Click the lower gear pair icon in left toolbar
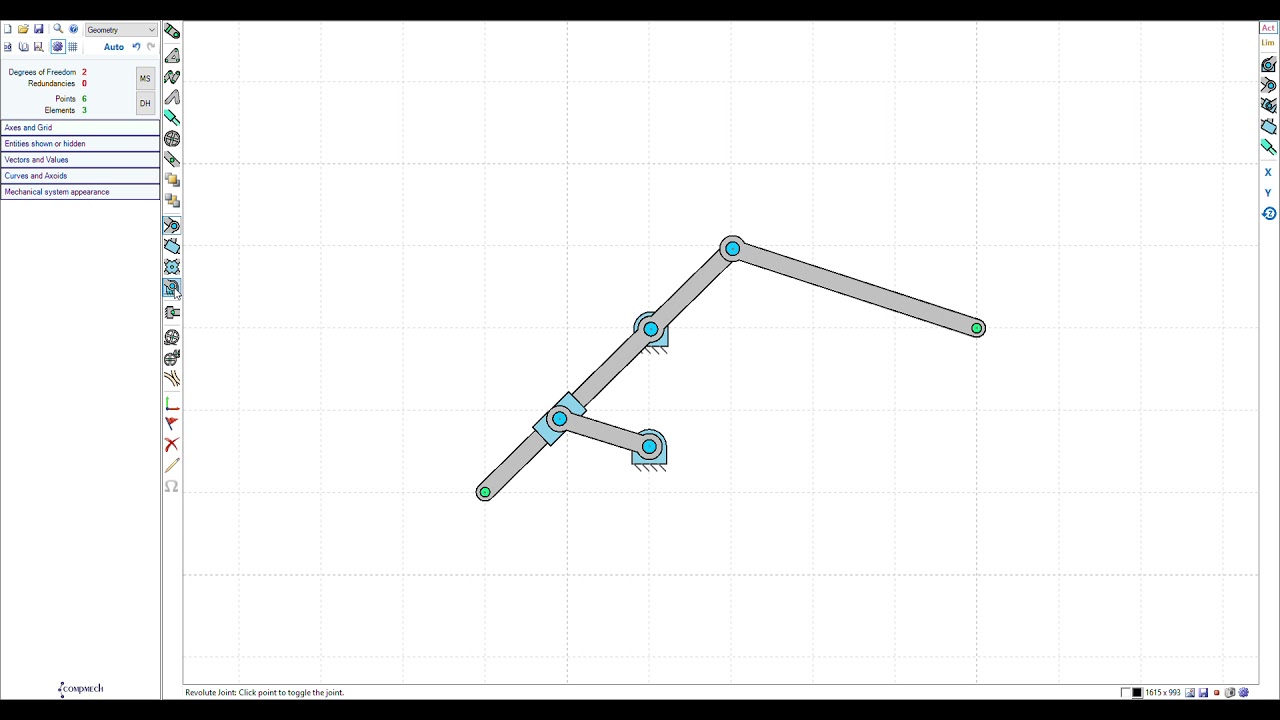 [x=172, y=358]
